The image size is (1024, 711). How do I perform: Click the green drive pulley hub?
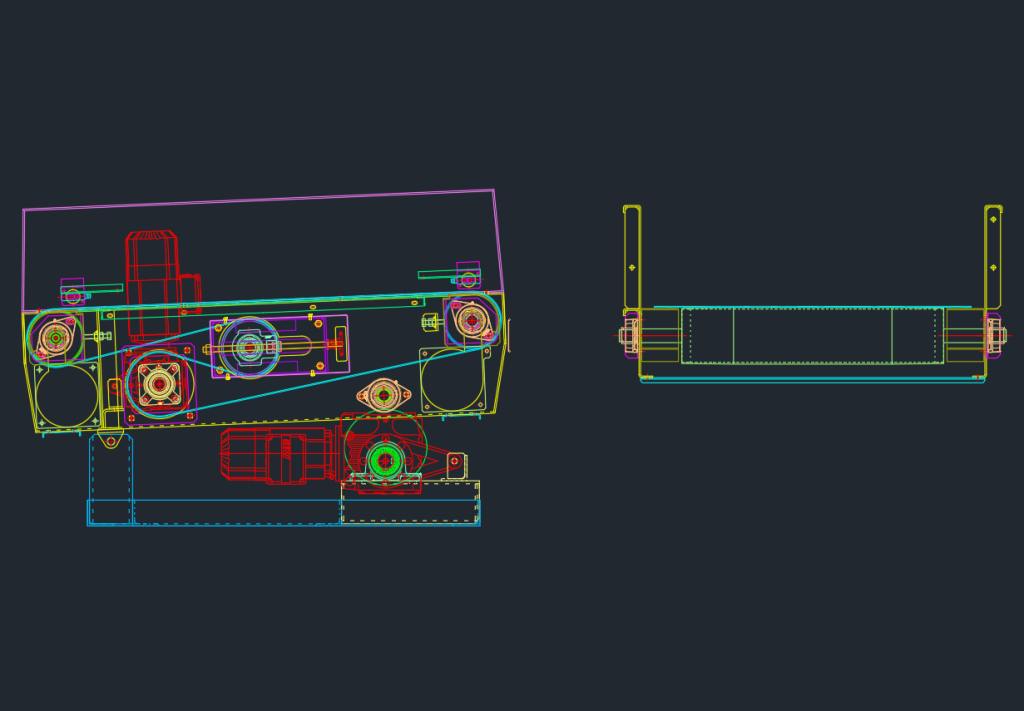click(387, 461)
